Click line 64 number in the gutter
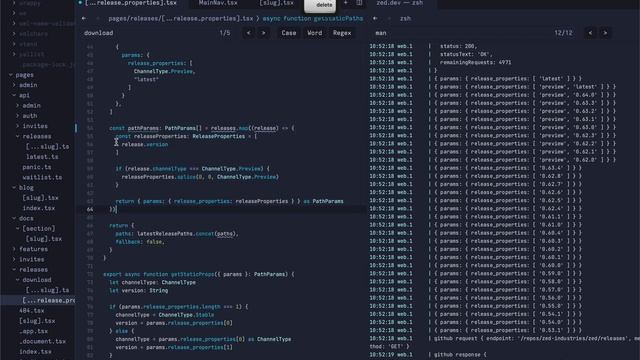Viewport: 640px width, 360px height. pyautogui.click(x=90, y=209)
